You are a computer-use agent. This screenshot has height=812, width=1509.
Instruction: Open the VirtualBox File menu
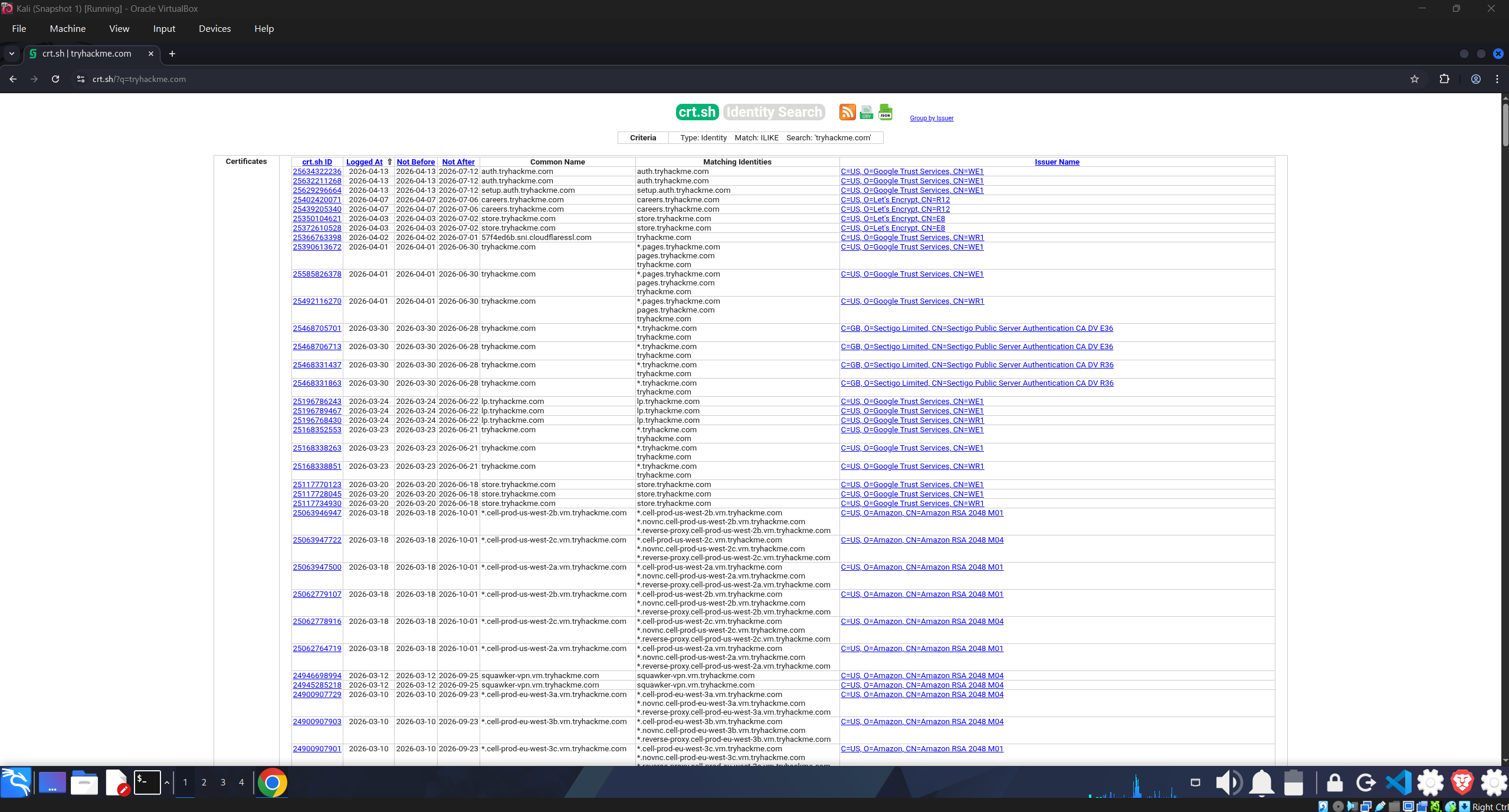pos(19,28)
